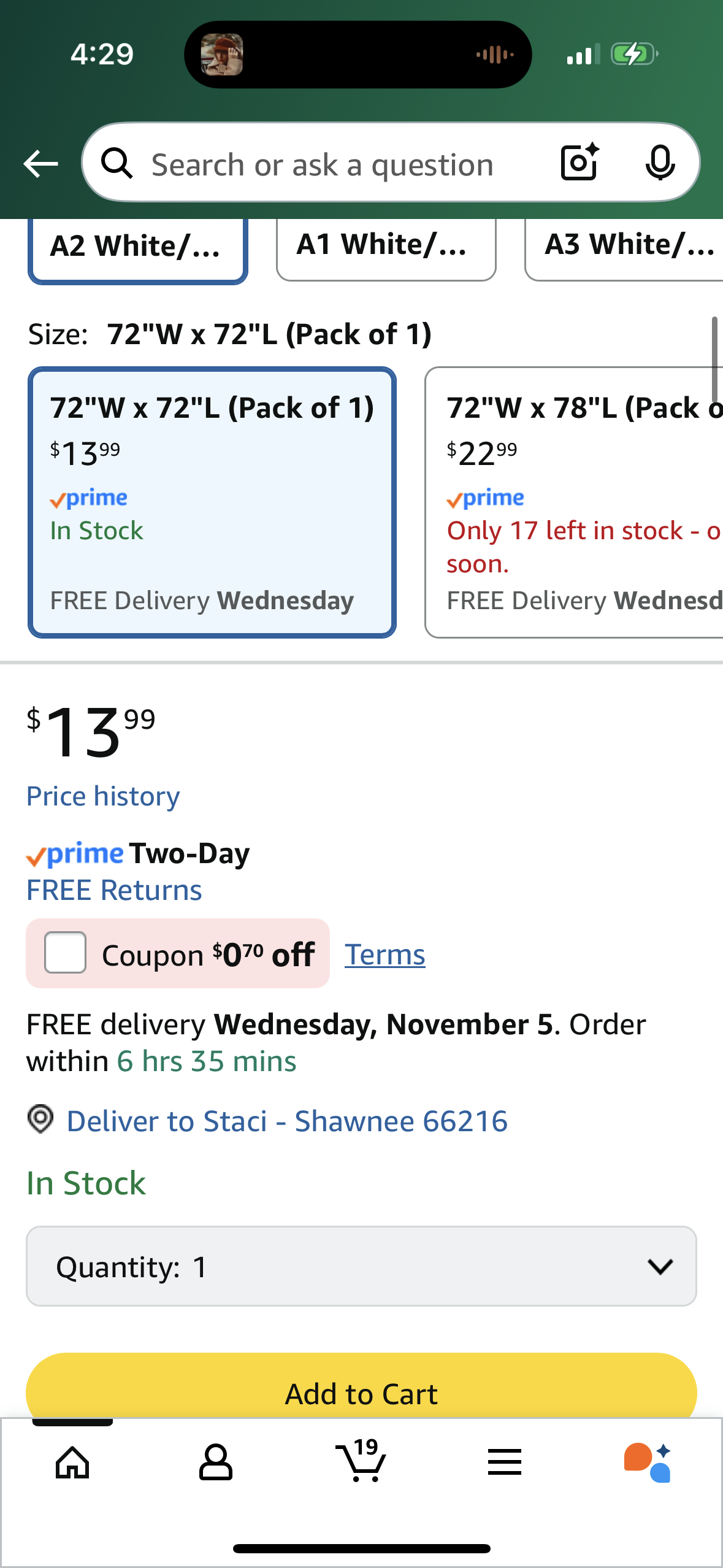This screenshot has height=1568, width=723.
Task: Open the hamburger menu in bottom bar
Action: [504, 1464]
